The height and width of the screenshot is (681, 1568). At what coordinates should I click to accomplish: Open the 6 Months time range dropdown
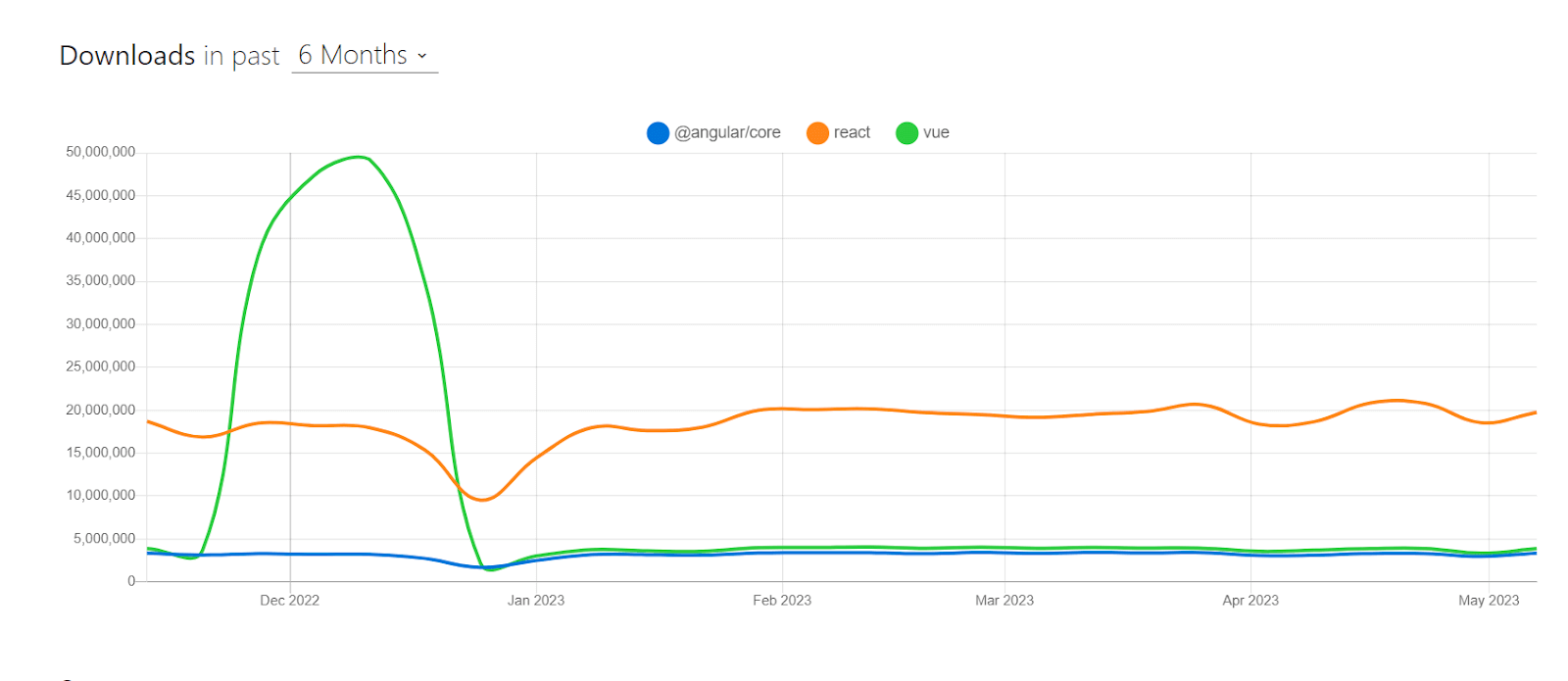click(364, 56)
